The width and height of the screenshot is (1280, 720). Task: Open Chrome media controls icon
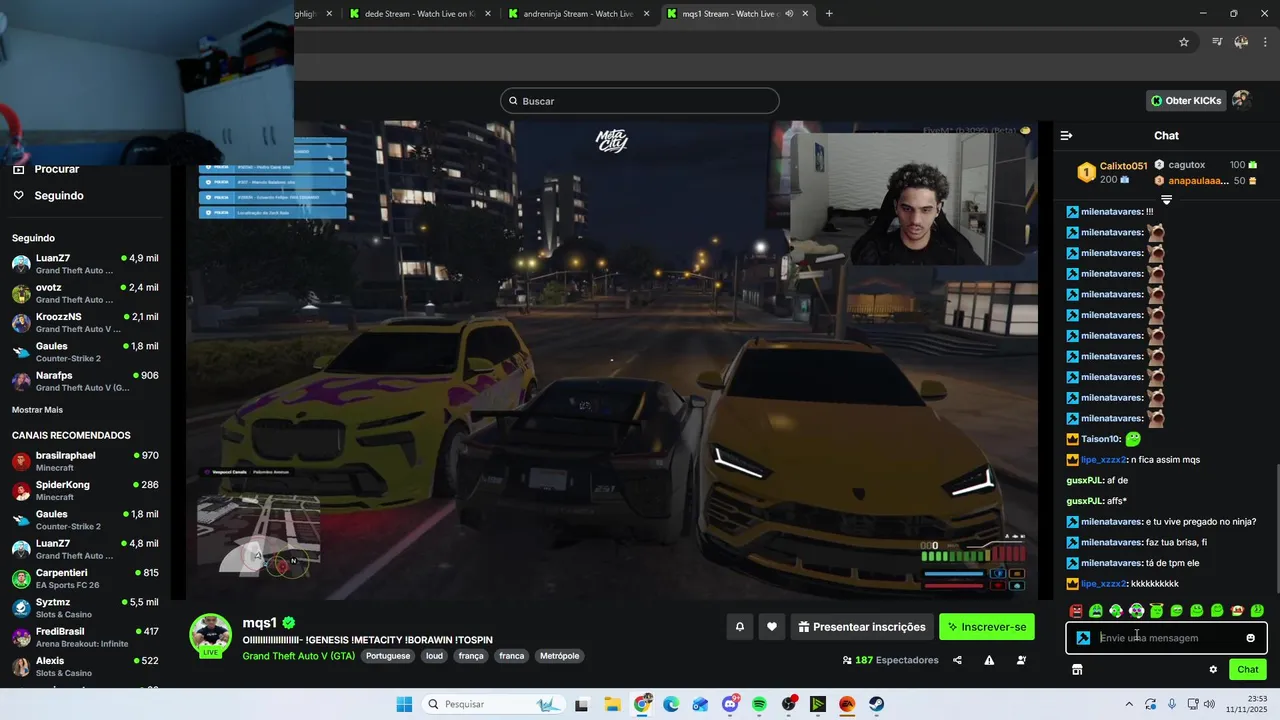pos(1217,42)
